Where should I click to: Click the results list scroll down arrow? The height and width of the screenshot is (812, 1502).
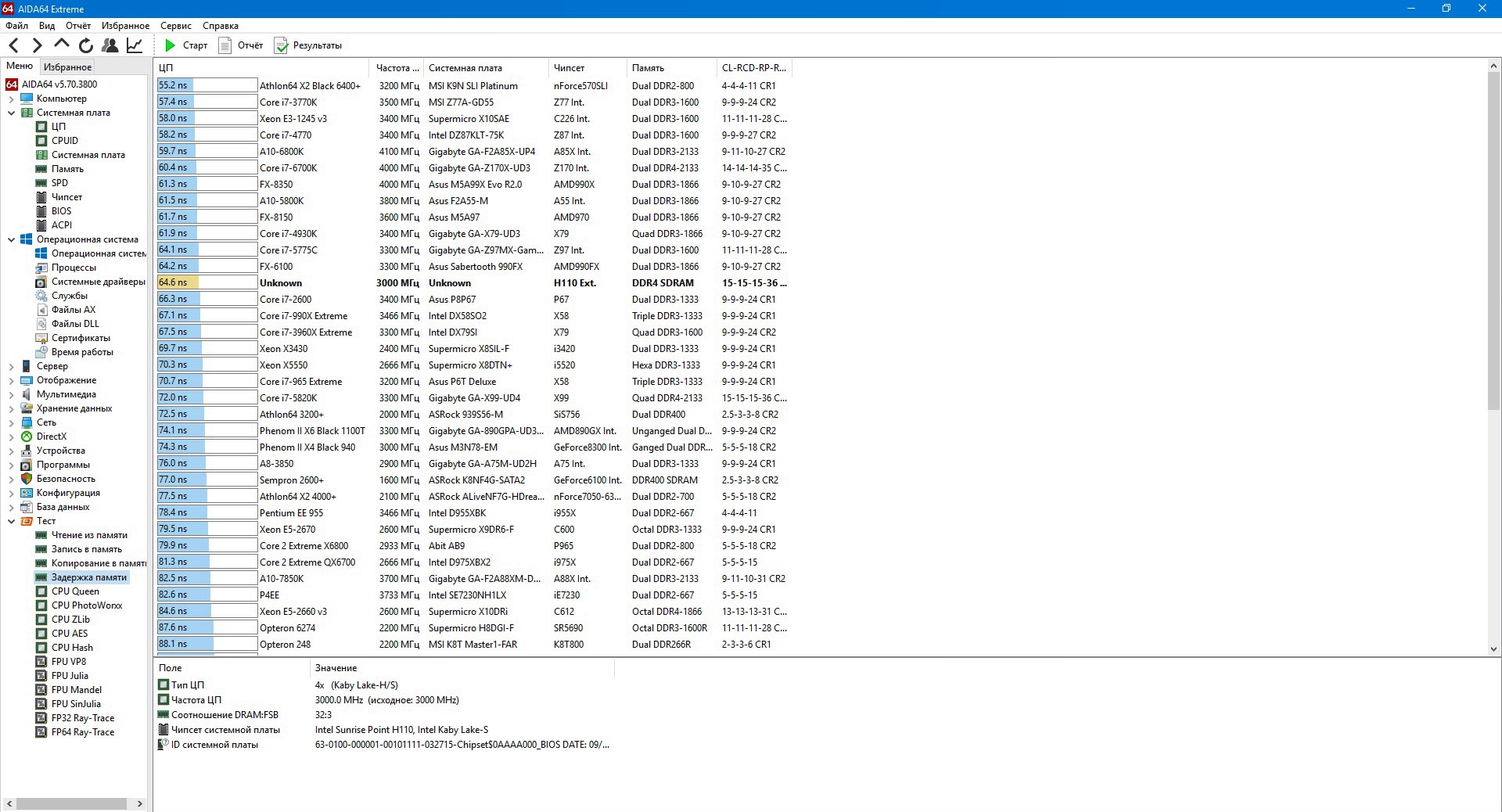click(1493, 649)
